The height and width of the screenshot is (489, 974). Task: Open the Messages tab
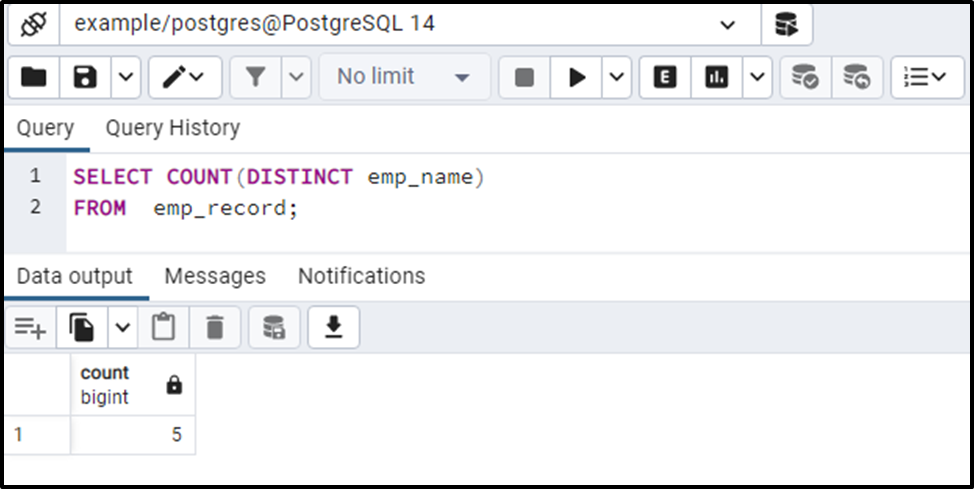(215, 276)
